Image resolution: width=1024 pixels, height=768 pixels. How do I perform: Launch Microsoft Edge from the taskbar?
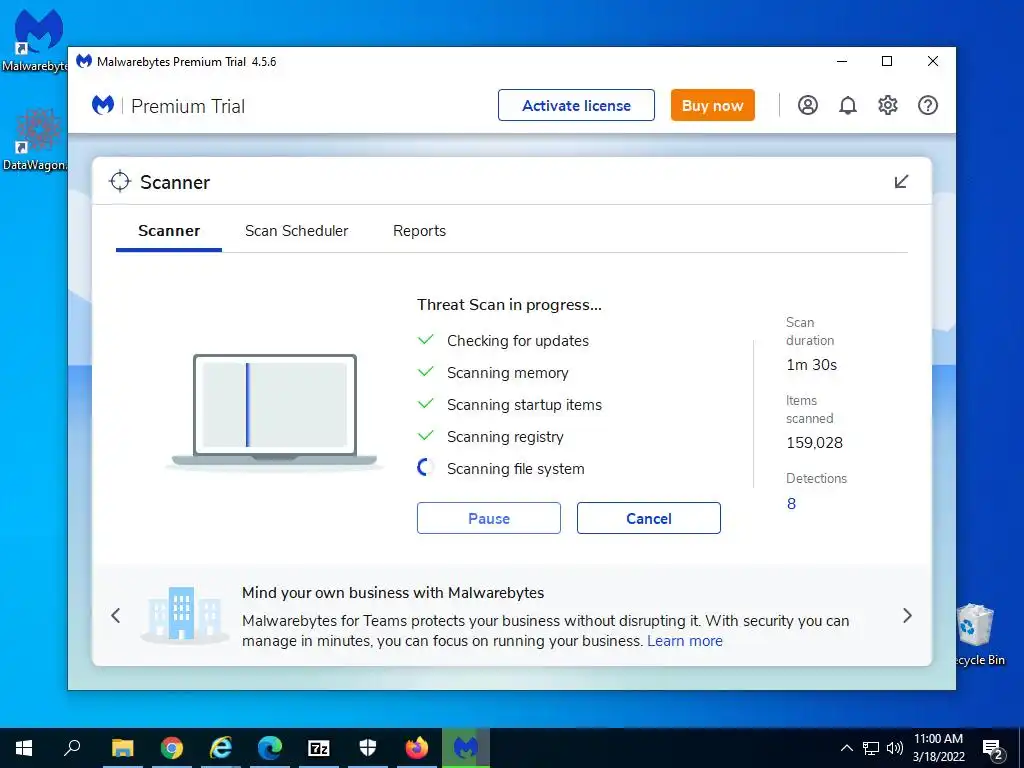coord(270,748)
